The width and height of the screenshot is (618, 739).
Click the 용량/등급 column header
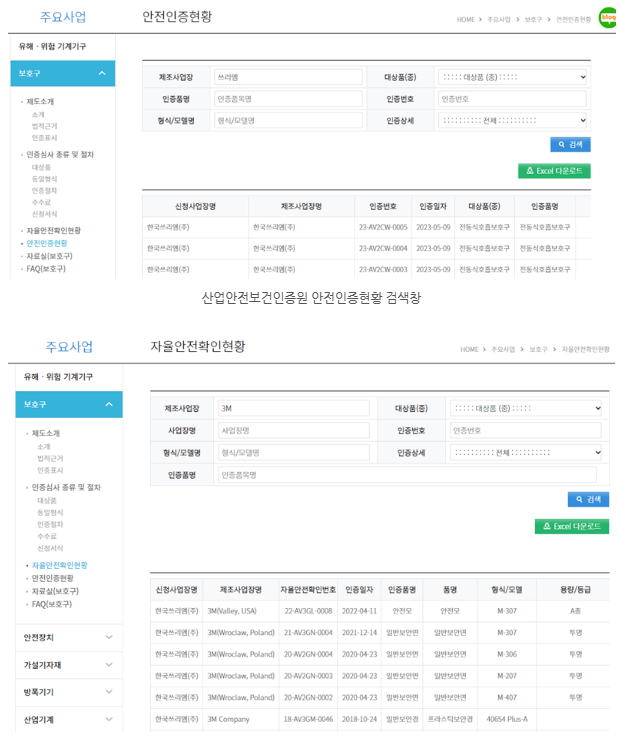coord(575,590)
